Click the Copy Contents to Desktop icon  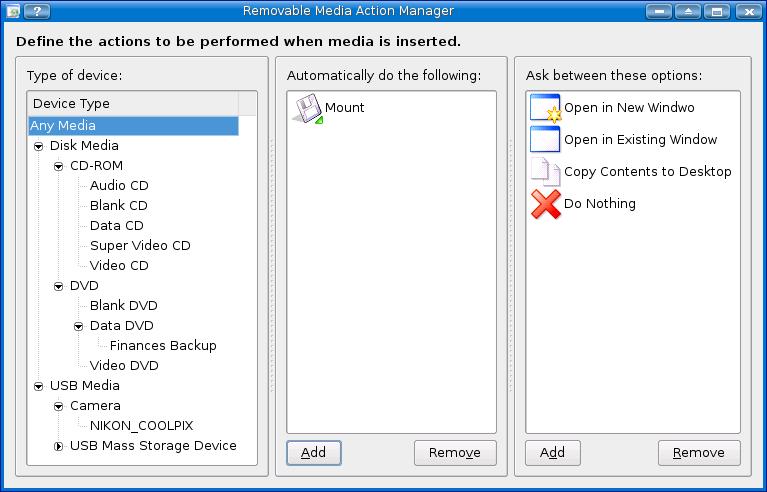coord(545,172)
